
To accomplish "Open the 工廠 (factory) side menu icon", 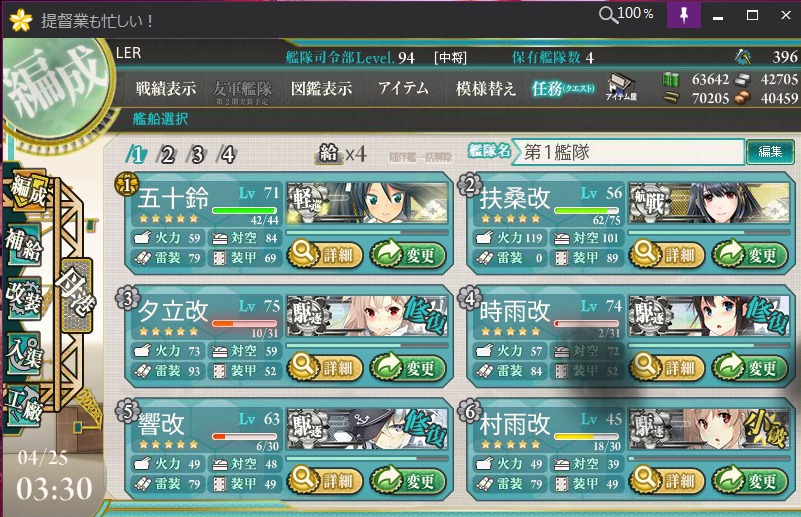I will tap(23, 405).
